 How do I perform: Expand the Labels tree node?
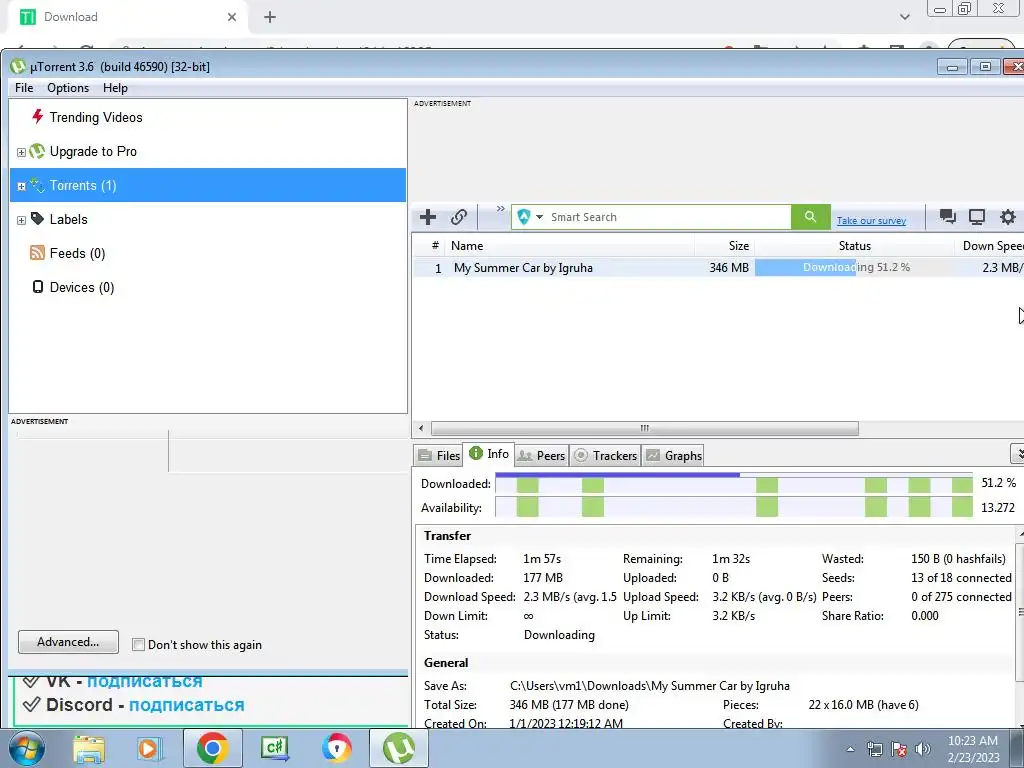point(21,220)
